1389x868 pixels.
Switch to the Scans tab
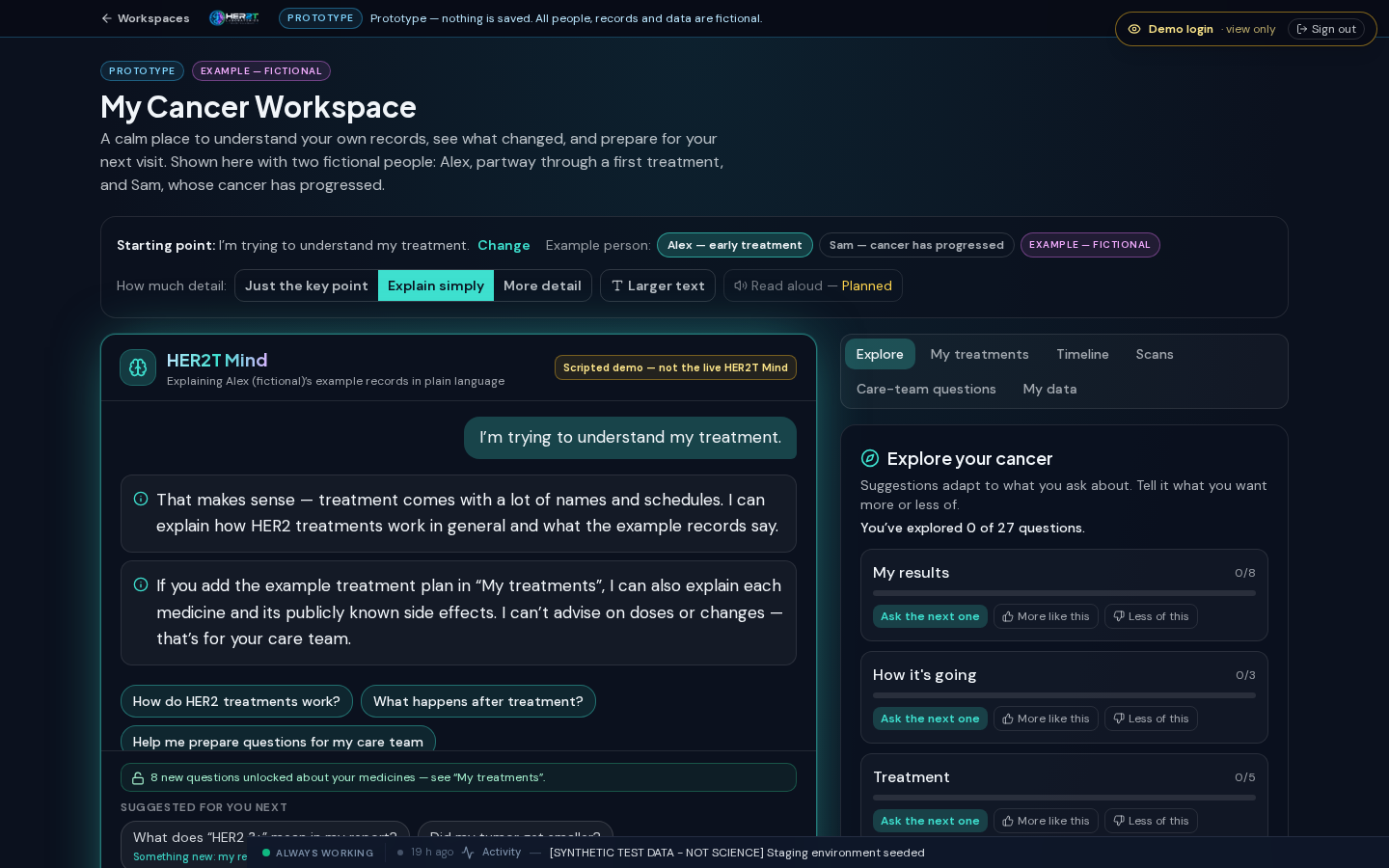1155,354
